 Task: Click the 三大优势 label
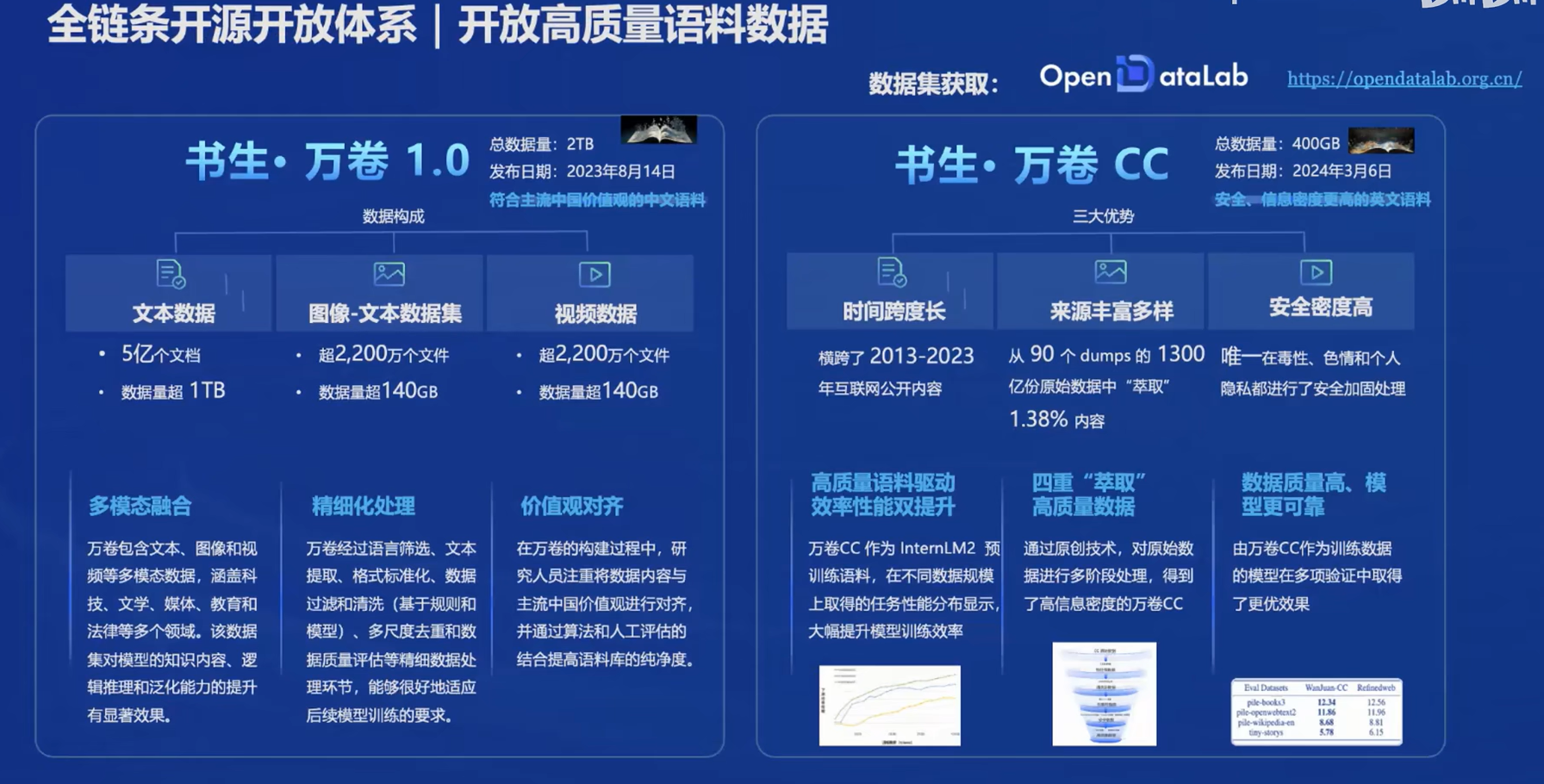pyautogui.click(x=1103, y=216)
